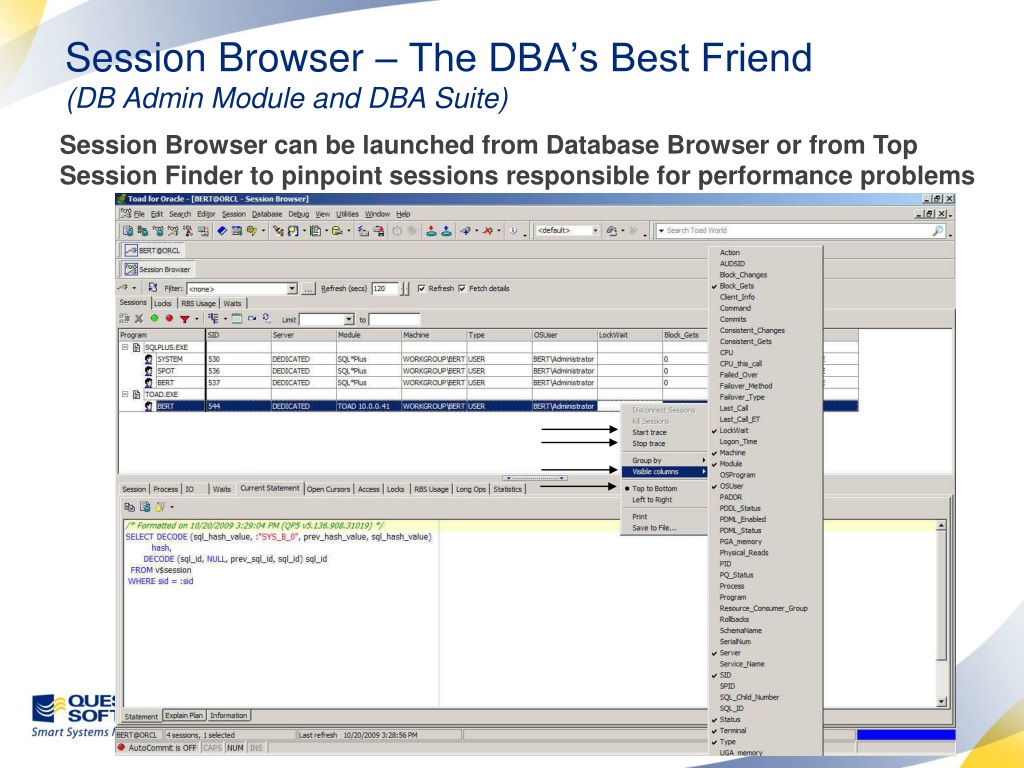The image size is (1024, 768).
Task: Click the 'TOAD 10.0.0.41' module cell
Action: tap(368, 406)
